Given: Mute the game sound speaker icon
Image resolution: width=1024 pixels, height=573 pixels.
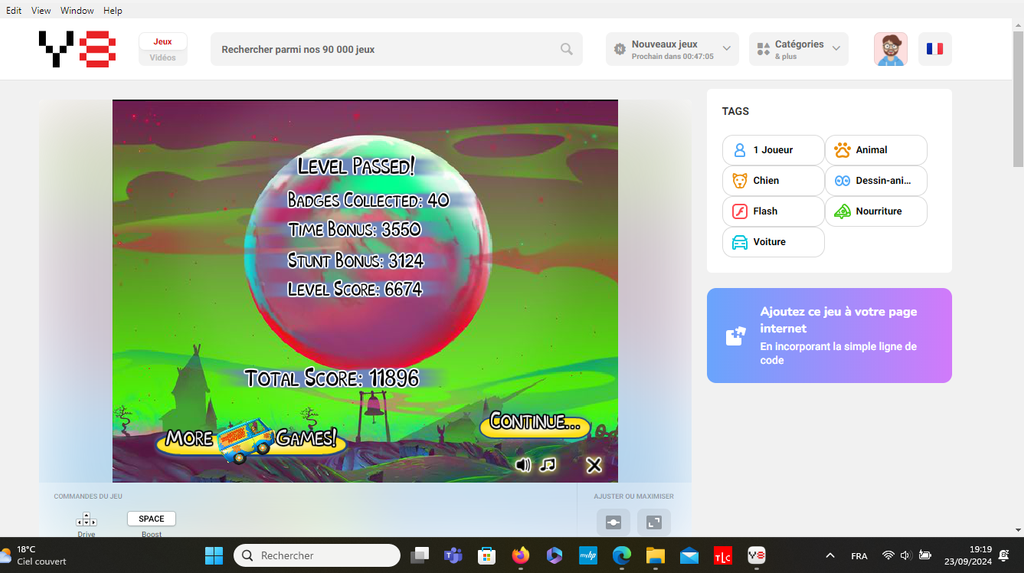Looking at the screenshot, I should pos(523,465).
